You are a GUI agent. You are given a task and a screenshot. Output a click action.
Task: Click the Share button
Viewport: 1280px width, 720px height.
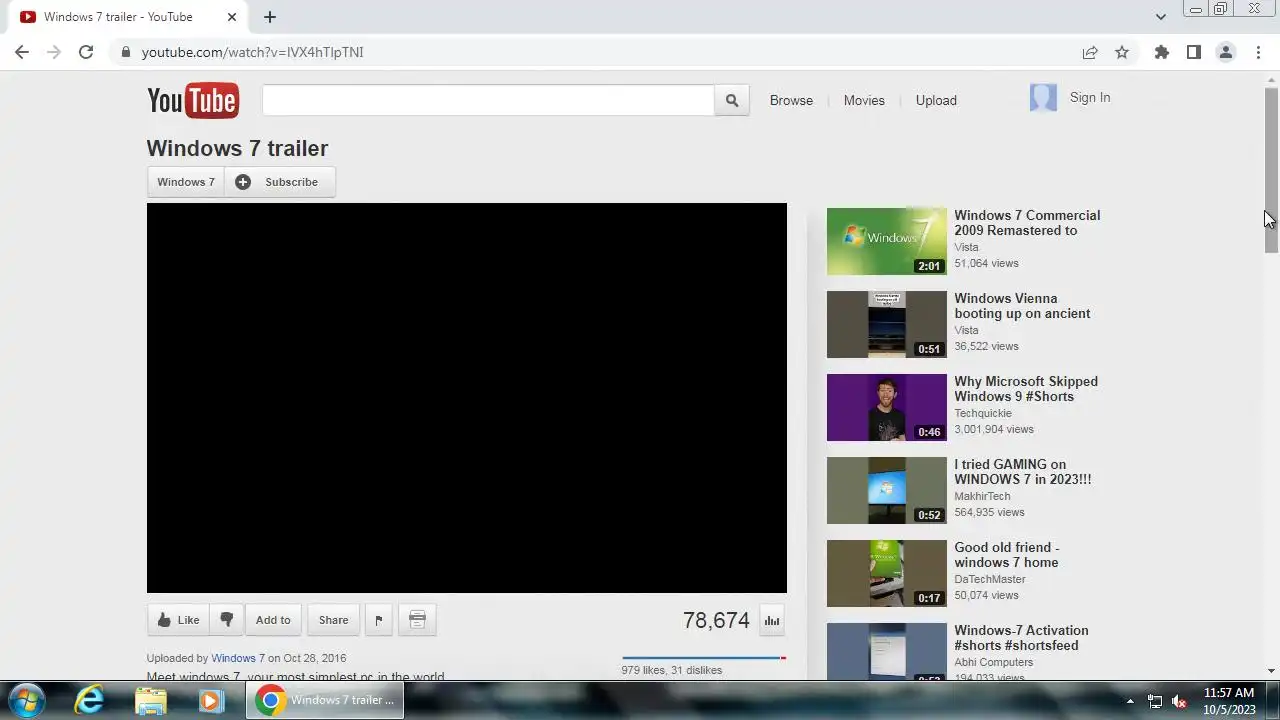[x=334, y=620]
